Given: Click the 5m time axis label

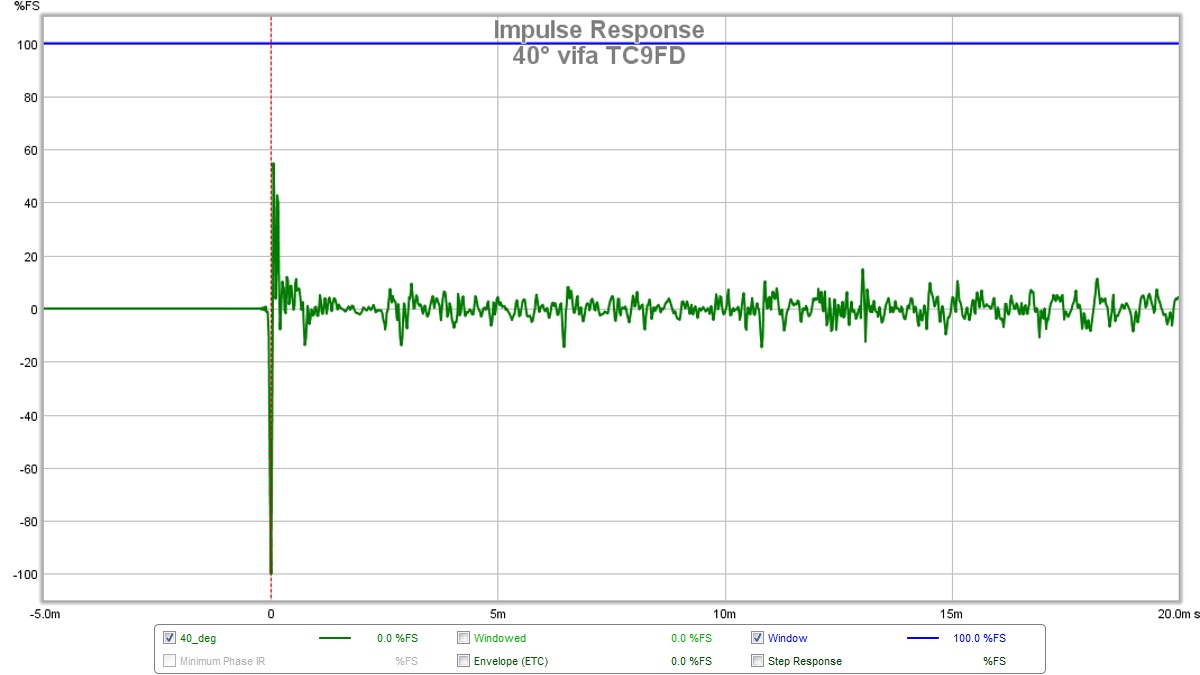Looking at the screenshot, I should (497, 612).
